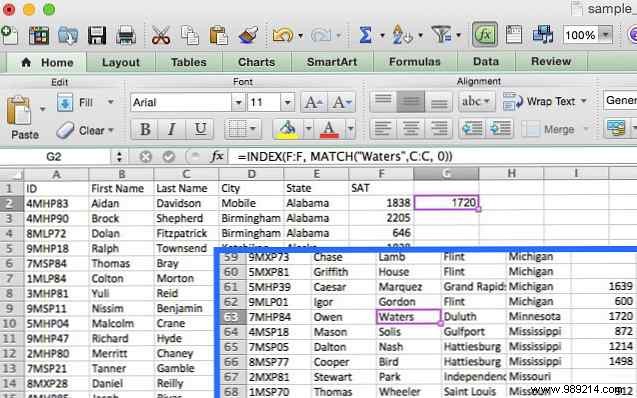The width and height of the screenshot is (637, 398).
Task: Open the Filter dropdown arrow in toolbar
Action: (459, 36)
